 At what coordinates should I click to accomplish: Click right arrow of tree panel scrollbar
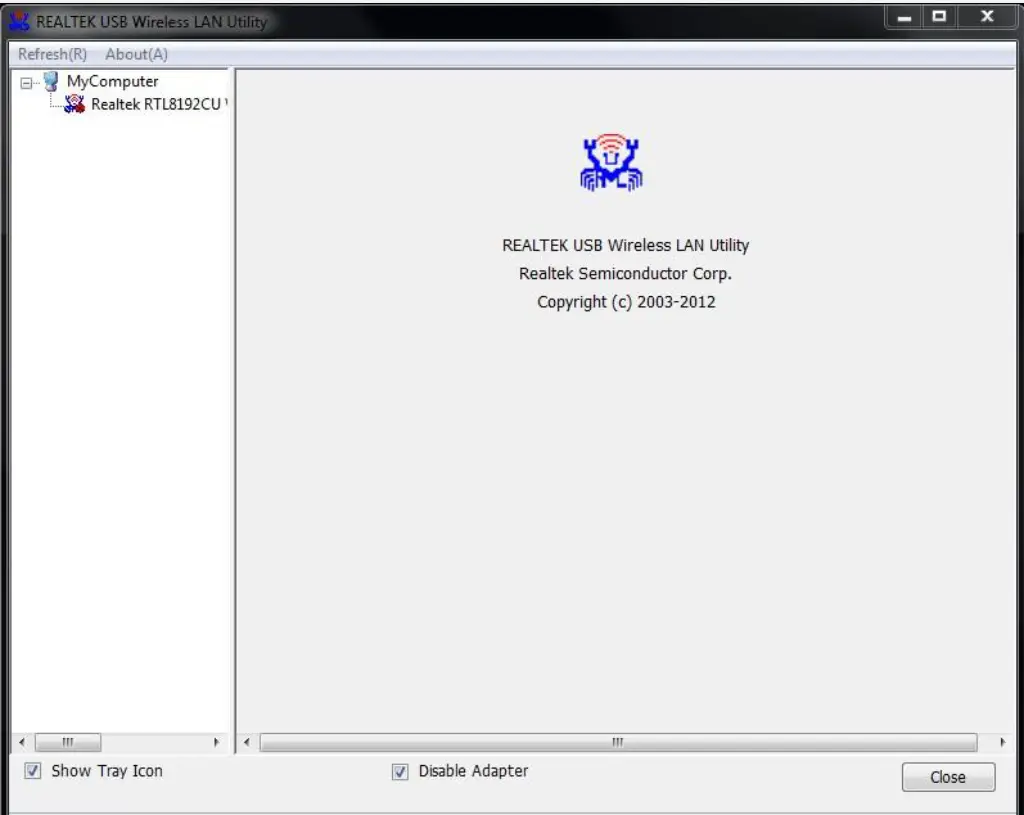click(216, 743)
